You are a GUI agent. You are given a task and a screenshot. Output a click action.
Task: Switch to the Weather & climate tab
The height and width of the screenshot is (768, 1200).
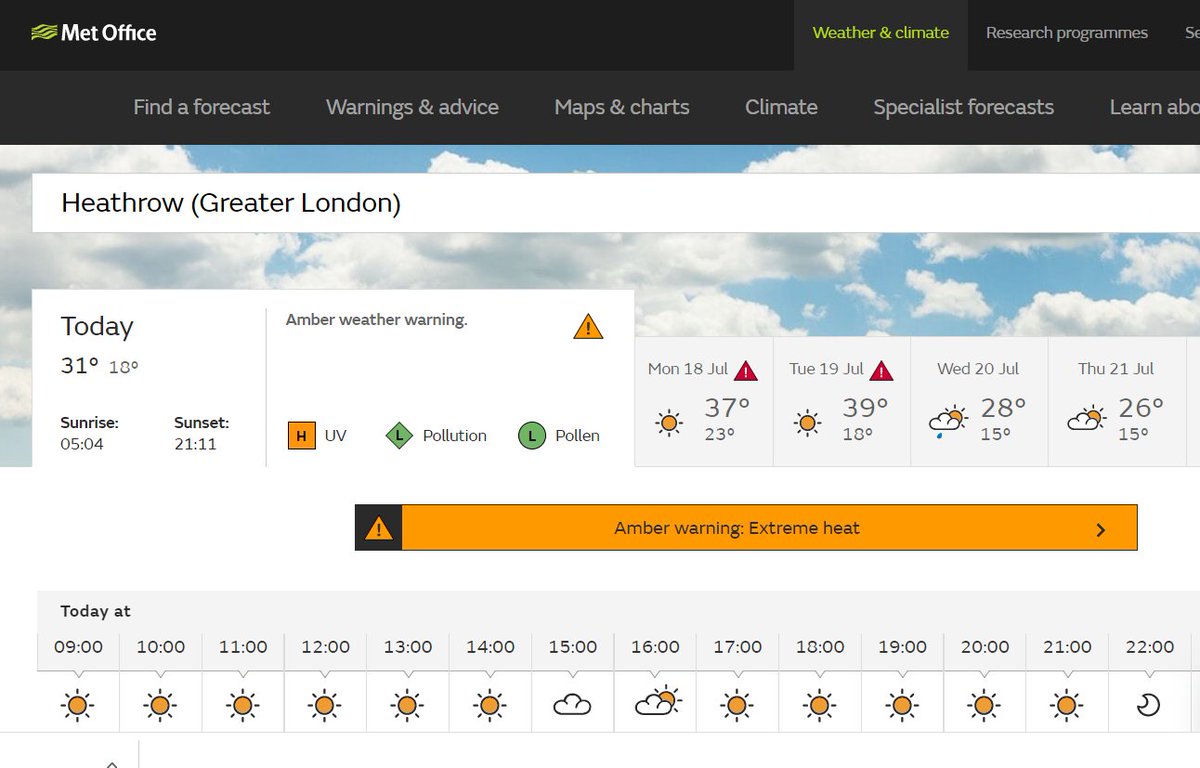pyautogui.click(x=880, y=32)
